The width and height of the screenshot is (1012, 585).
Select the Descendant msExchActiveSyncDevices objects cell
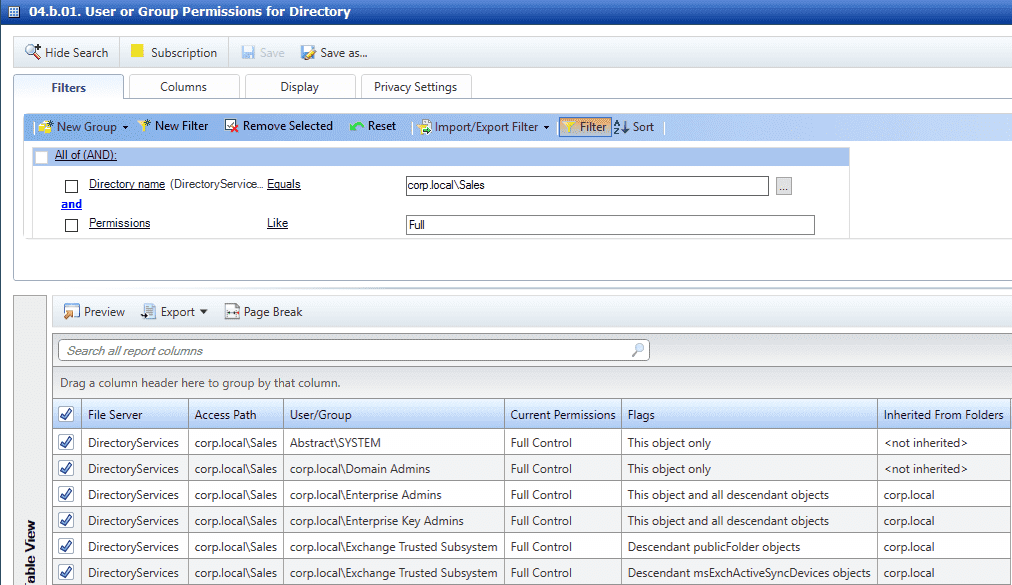749,572
